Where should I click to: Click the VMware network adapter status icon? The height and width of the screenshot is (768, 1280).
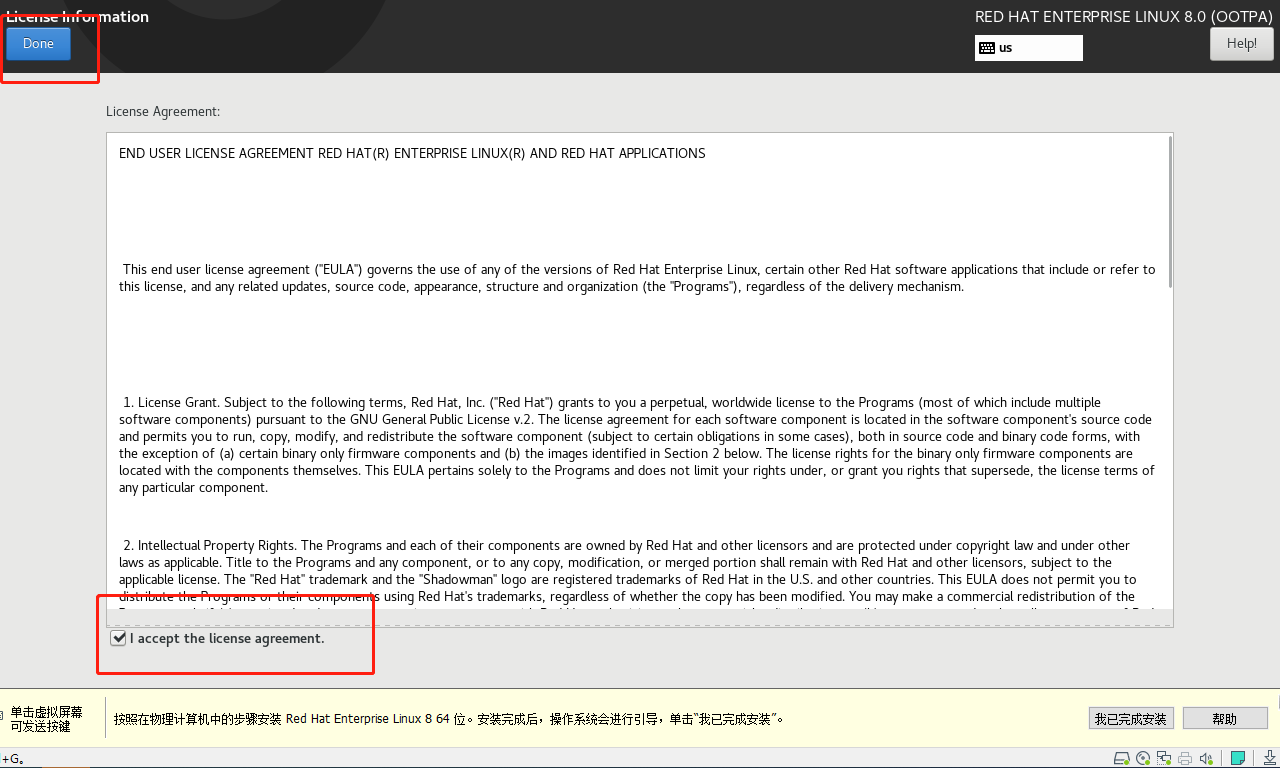point(1164,758)
